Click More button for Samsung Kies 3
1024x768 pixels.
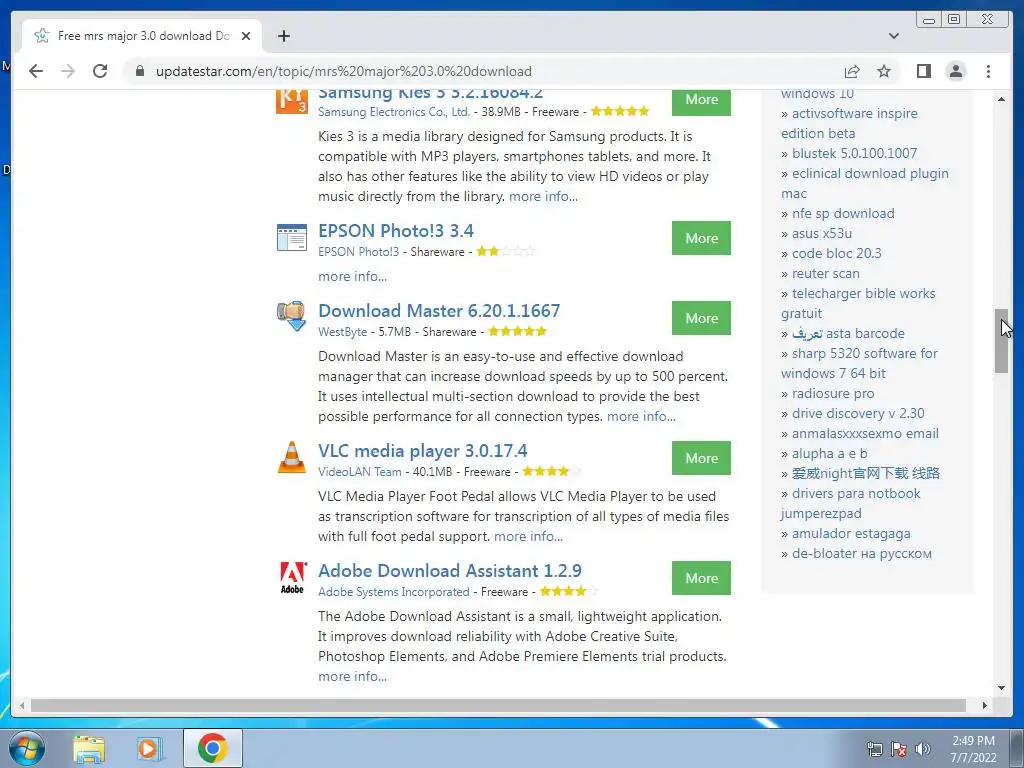(x=701, y=101)
